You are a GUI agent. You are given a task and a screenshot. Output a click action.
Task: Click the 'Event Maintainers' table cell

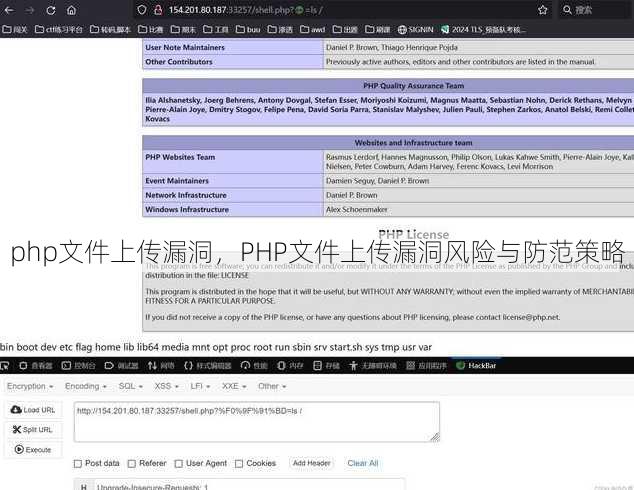click(233, 181)
